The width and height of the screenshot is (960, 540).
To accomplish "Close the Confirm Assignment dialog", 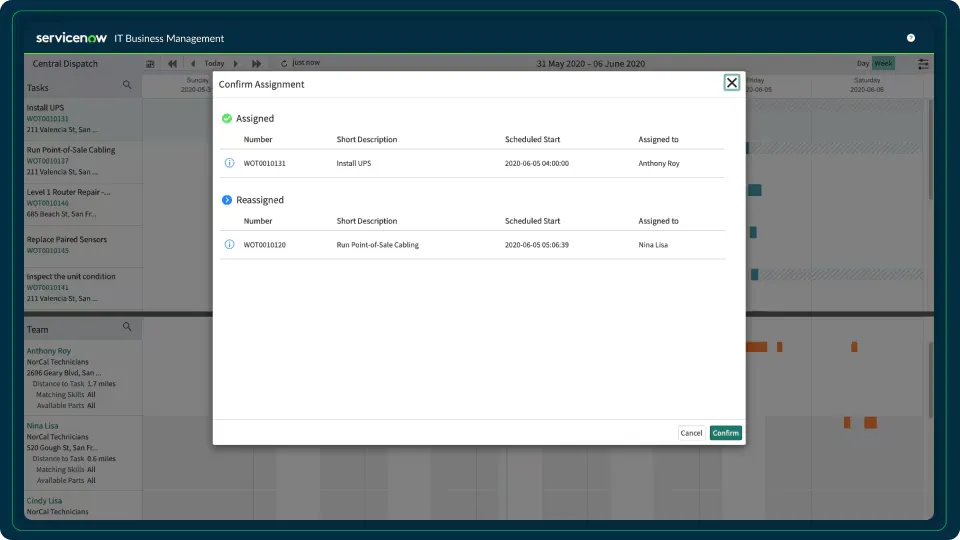I will tap(732, 83).
